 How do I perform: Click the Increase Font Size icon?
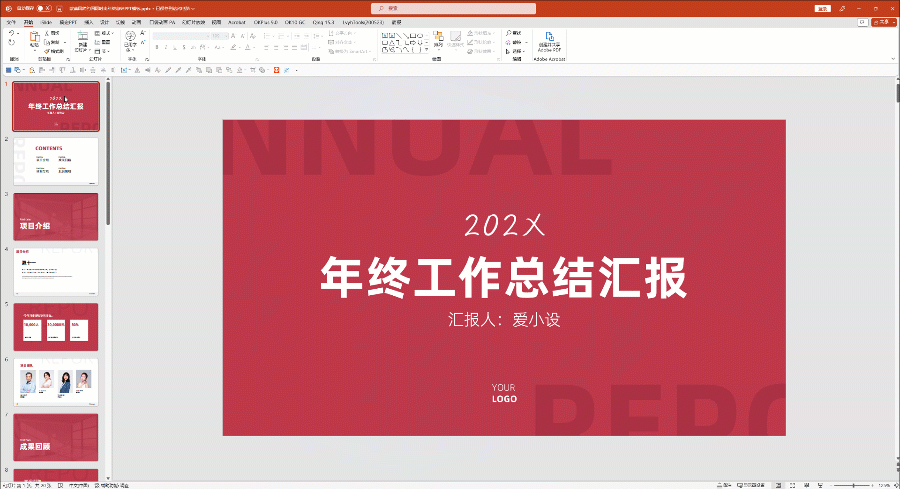click(233, 36)
